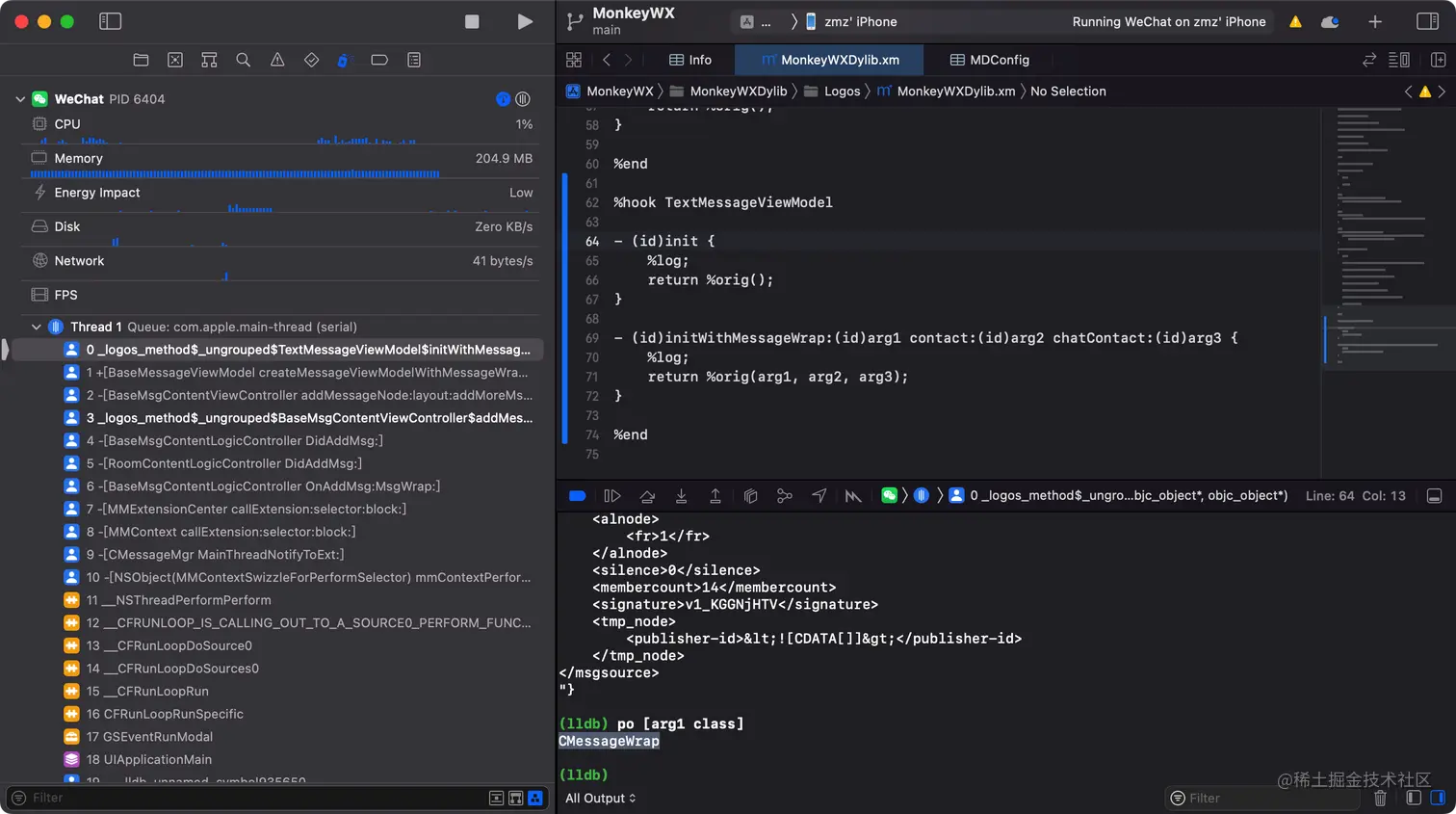The height and width of the screenshot is (814, 1456).
Task: Click the plus library button
Action: click(1375, 21)
